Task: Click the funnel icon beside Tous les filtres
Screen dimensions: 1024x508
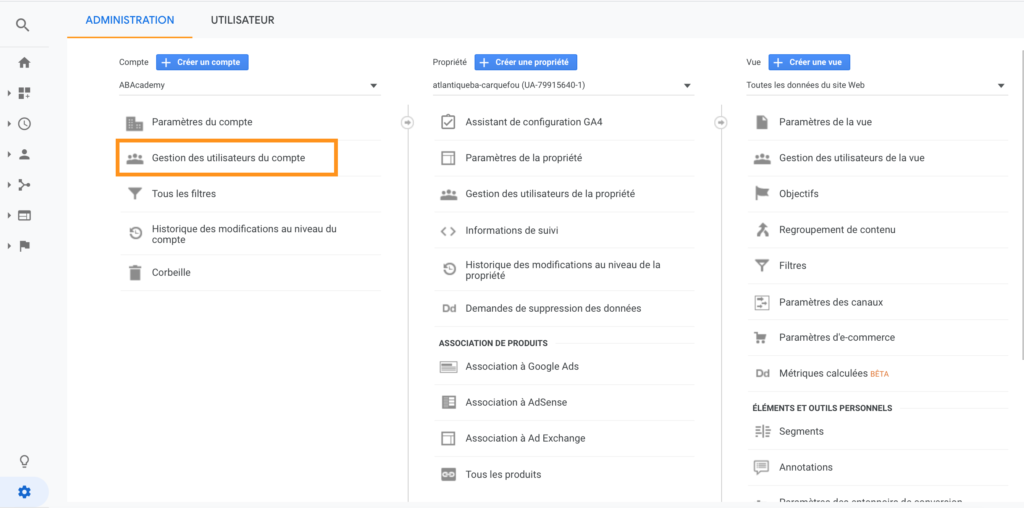Action: click(x=135, y=194)
